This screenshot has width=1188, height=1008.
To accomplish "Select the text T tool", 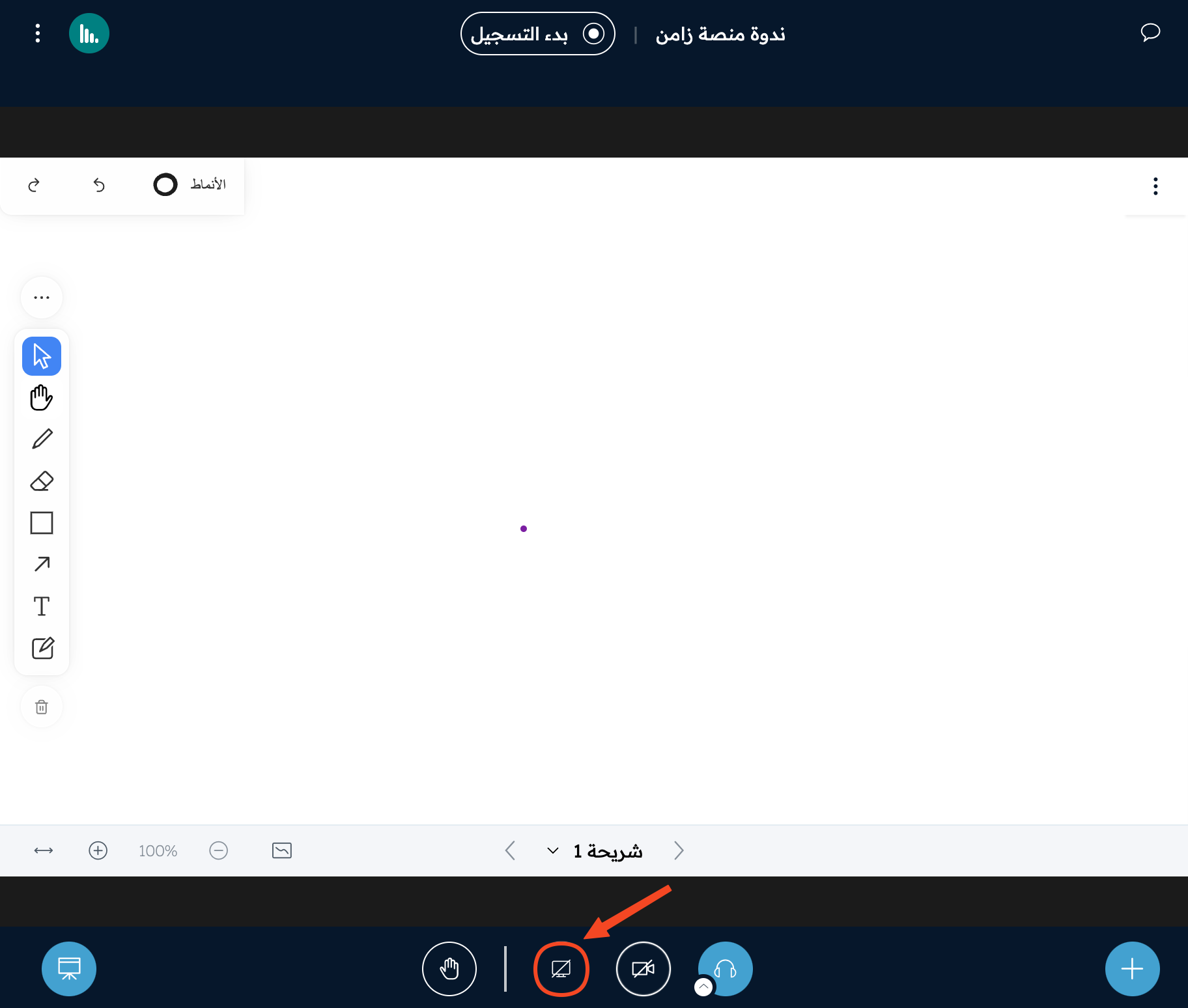I will [42, 606].
